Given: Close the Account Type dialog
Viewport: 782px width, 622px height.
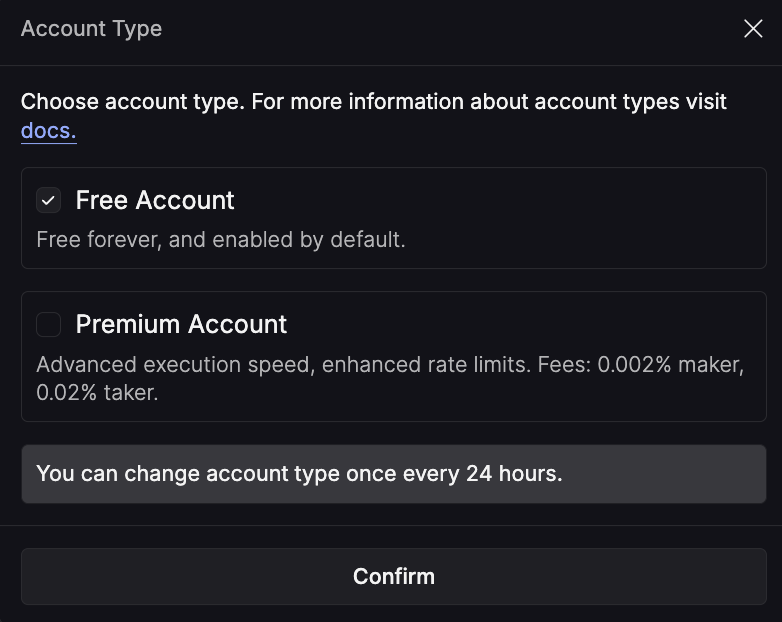Looking at the screenshot, I should point(753,29).
